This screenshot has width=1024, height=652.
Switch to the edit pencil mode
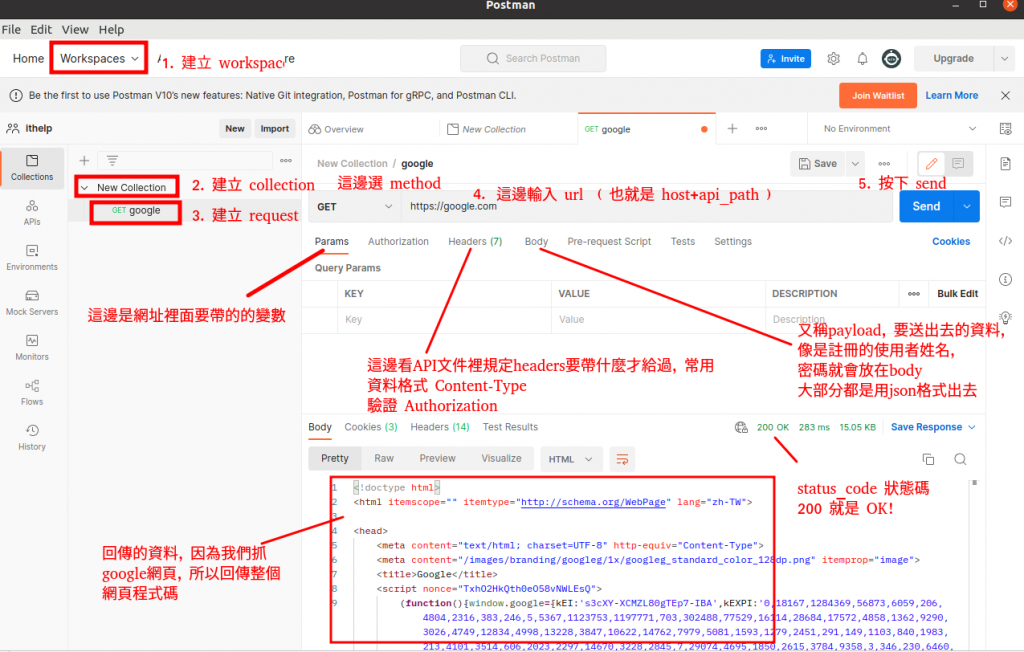[932, 164]
